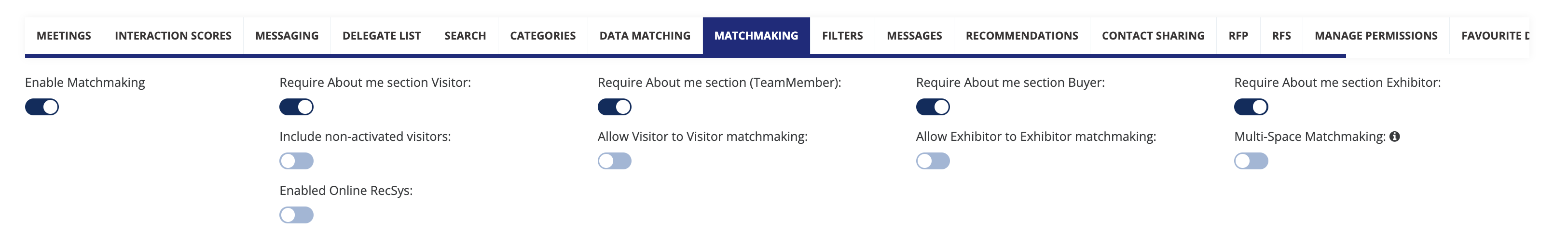Turn off Require About me section Buyer
1568x248 pixels.
coord(933,107)
